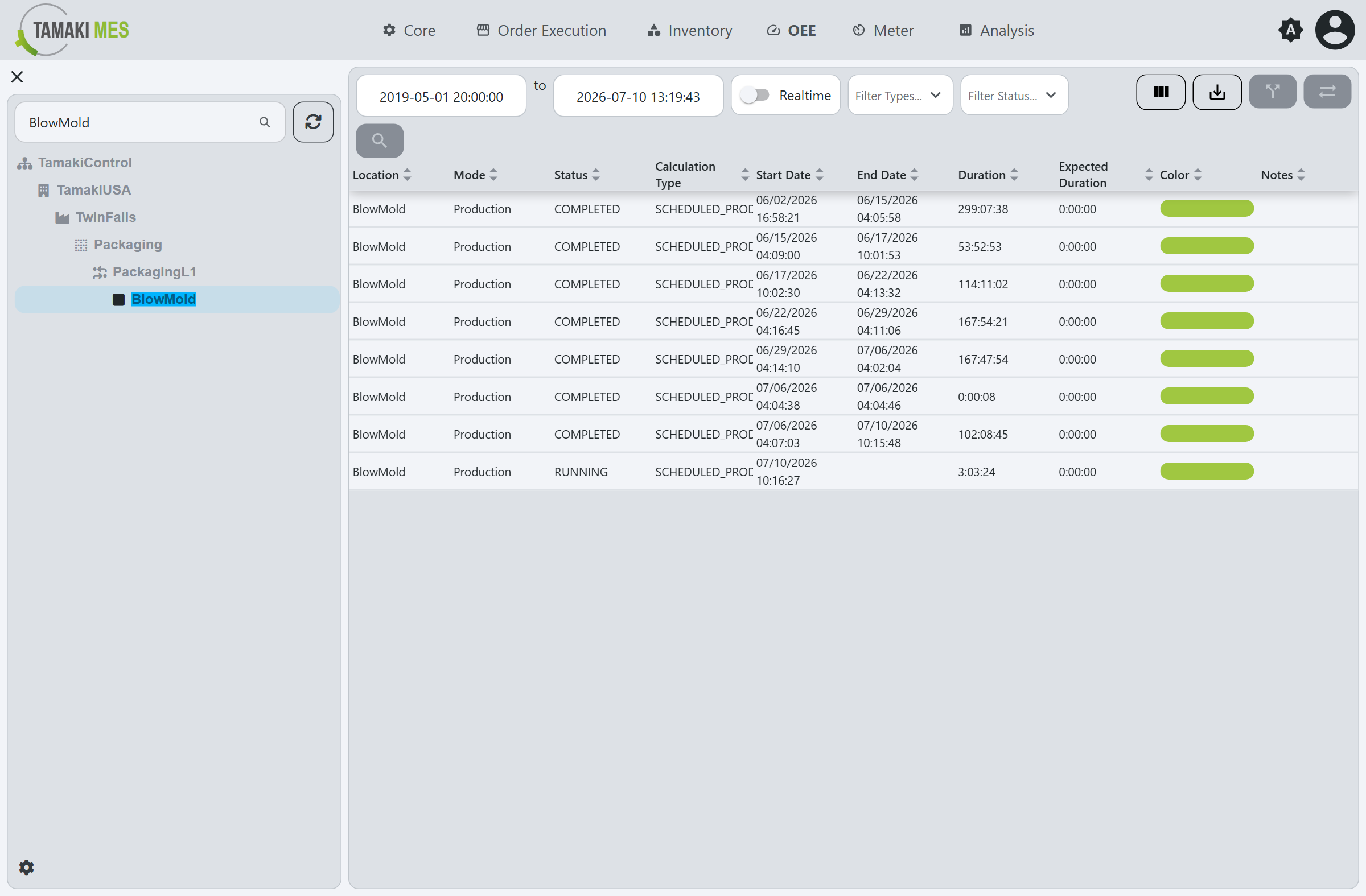
Task: Sort by Status column arrows
Action: pyautogui.click(x=596, y=175)
